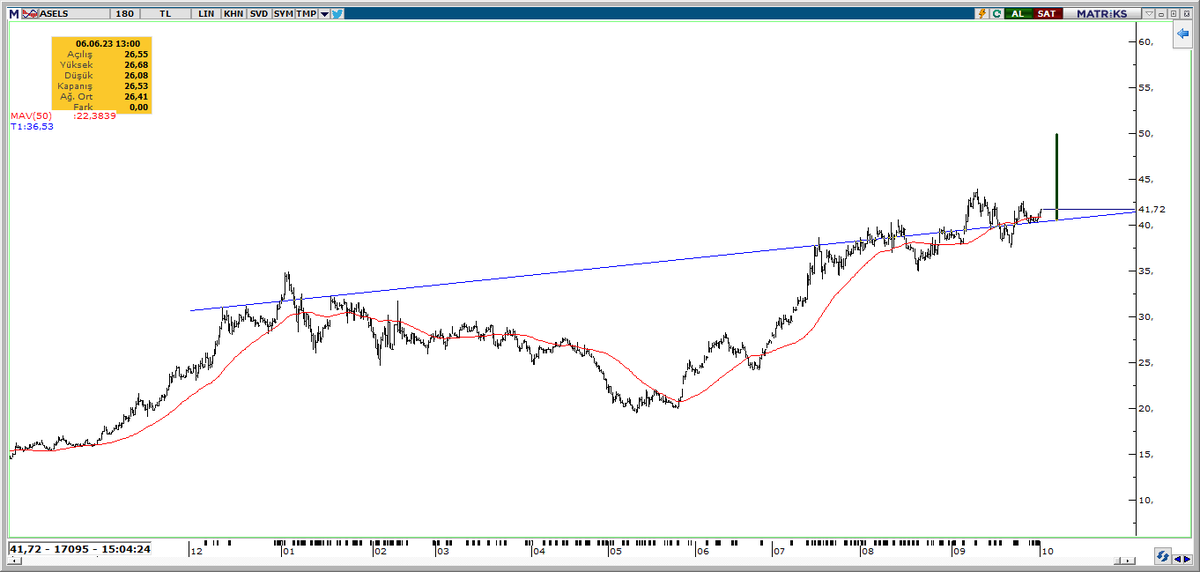The width and height of the screenshot is (1200, 572).
Task: Click the Matriks M logo icon
Action: (14, 14)
